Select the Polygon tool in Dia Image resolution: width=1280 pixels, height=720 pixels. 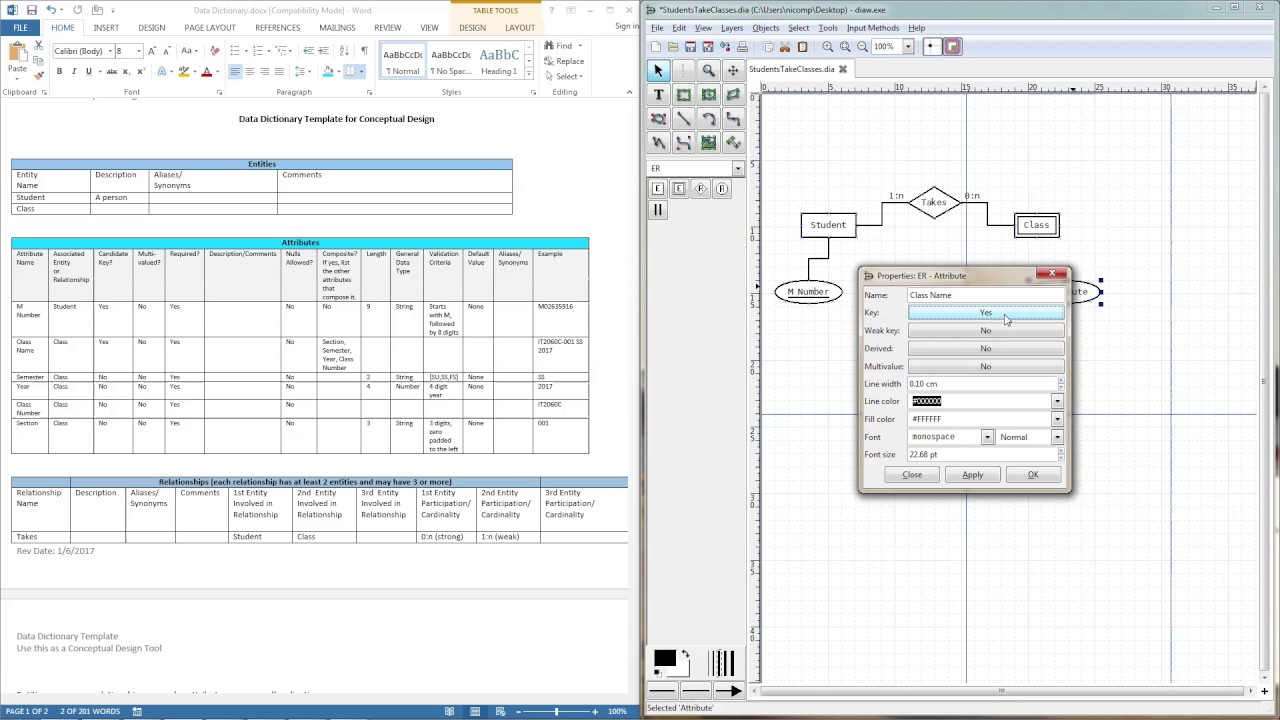733,95
